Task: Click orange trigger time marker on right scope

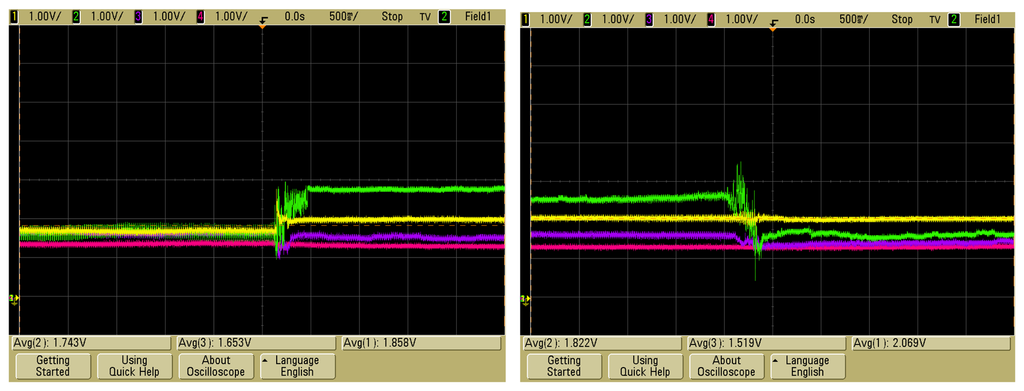Action: [x=773, y=29]
